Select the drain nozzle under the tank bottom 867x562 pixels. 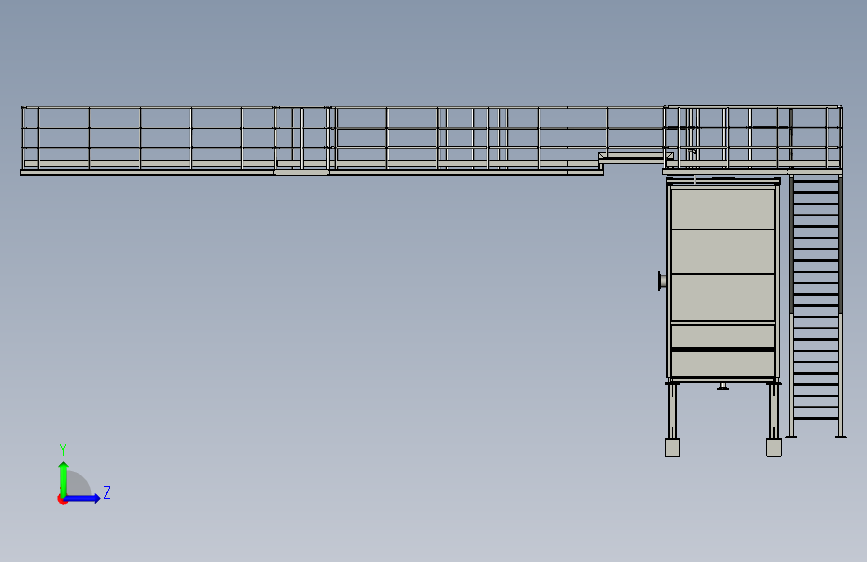tap(723, 386)
